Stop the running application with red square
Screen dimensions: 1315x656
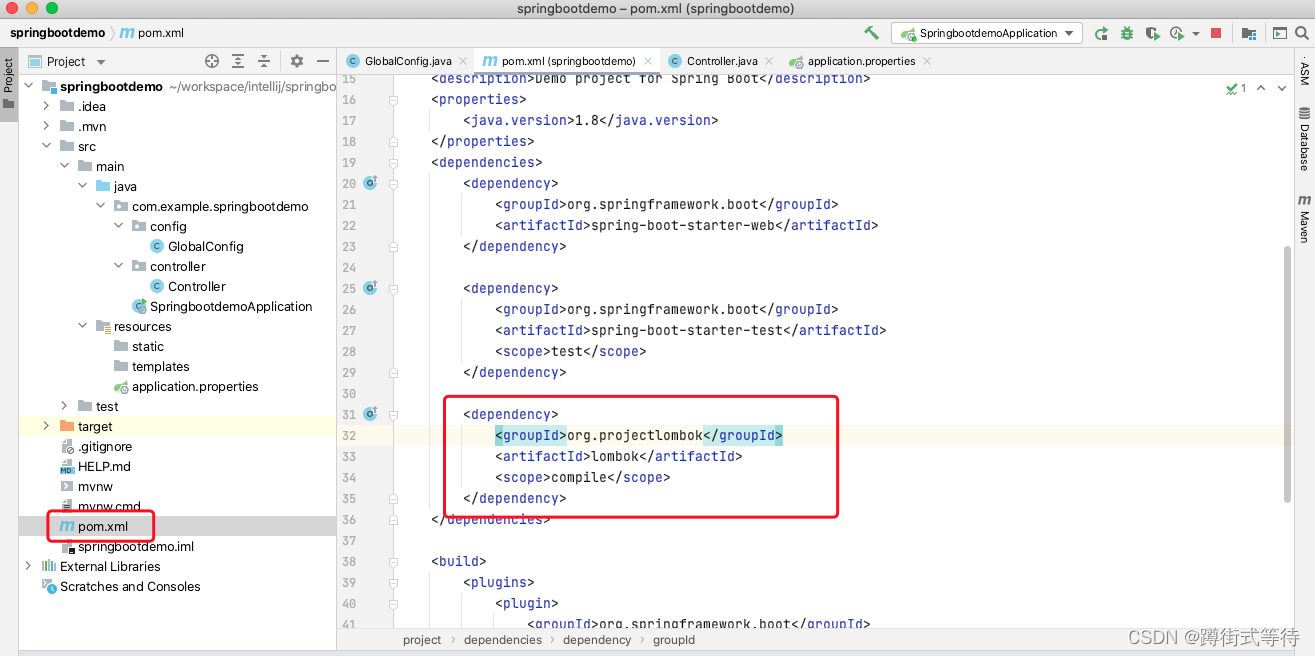tap(1216, 33)
